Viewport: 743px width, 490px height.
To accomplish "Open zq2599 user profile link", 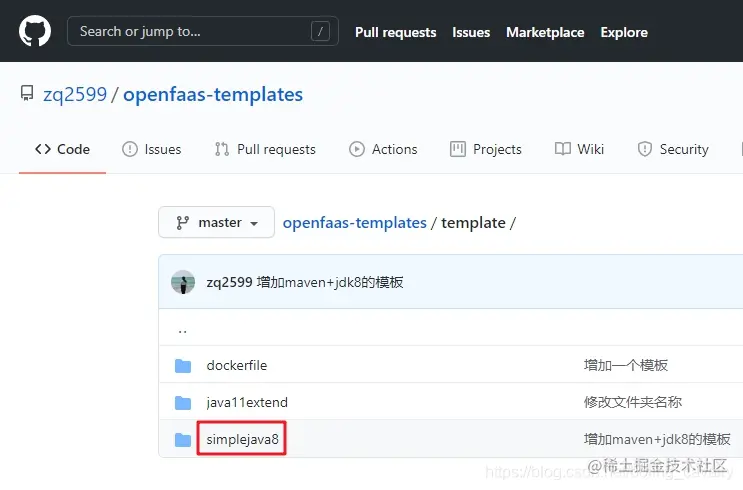I will (x=75, y=94).
